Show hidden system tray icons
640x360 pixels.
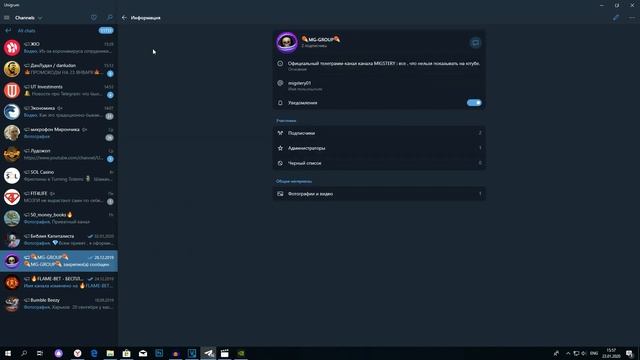(x=568, y=353)
